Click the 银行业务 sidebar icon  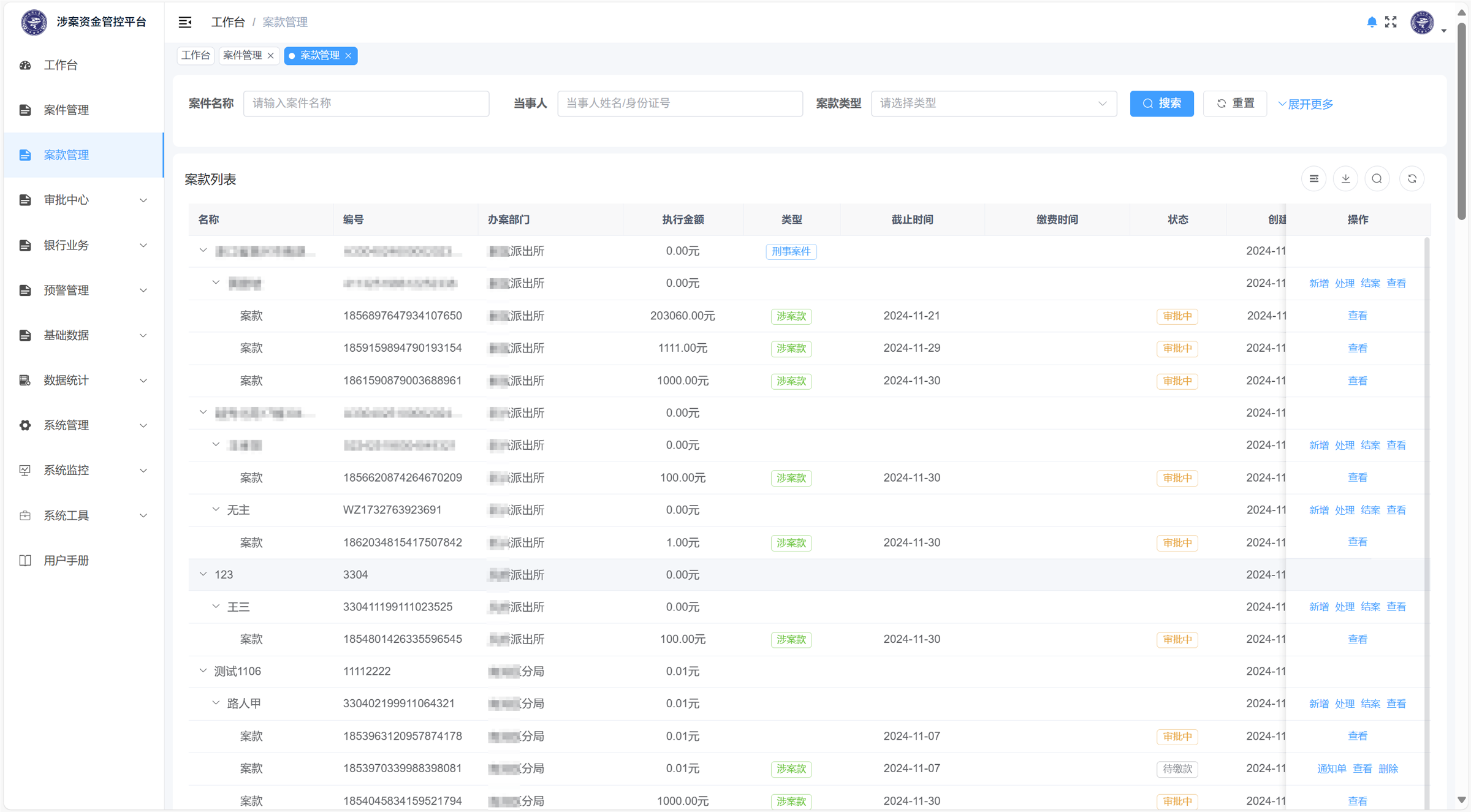point(25,245)
